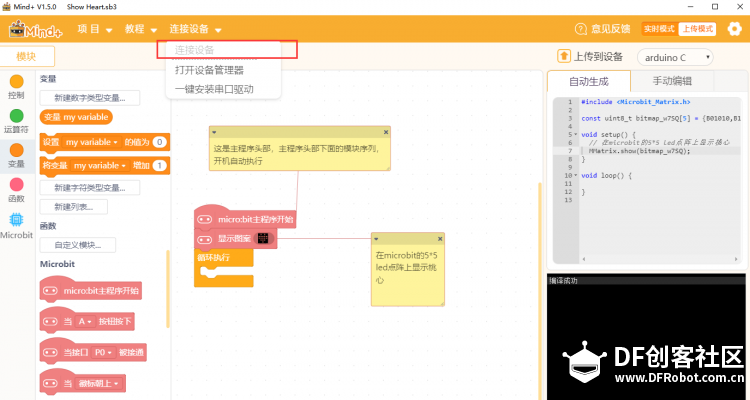Switch to 上传模式
The image size is (750, 400).
pos(697,29)
